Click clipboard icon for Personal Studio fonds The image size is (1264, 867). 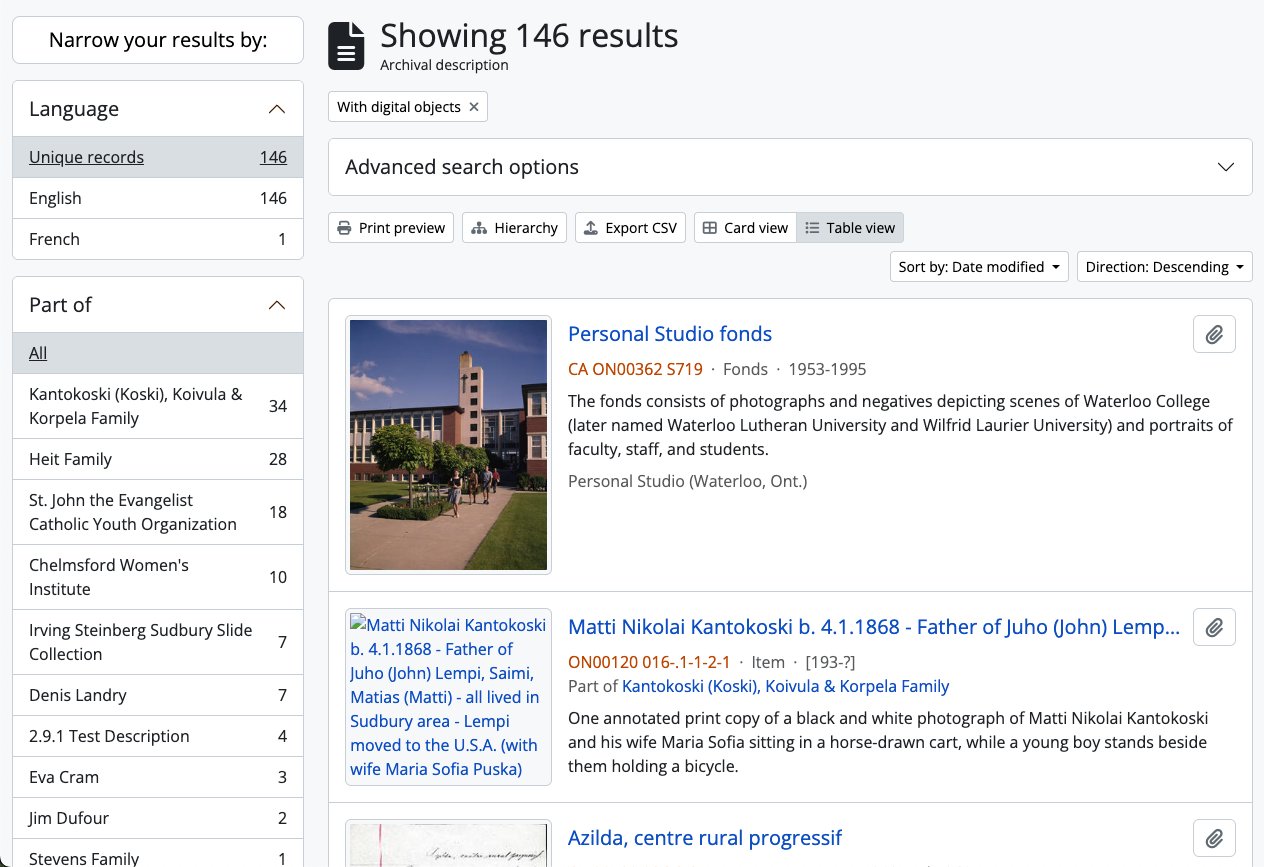pos(1214,335)
